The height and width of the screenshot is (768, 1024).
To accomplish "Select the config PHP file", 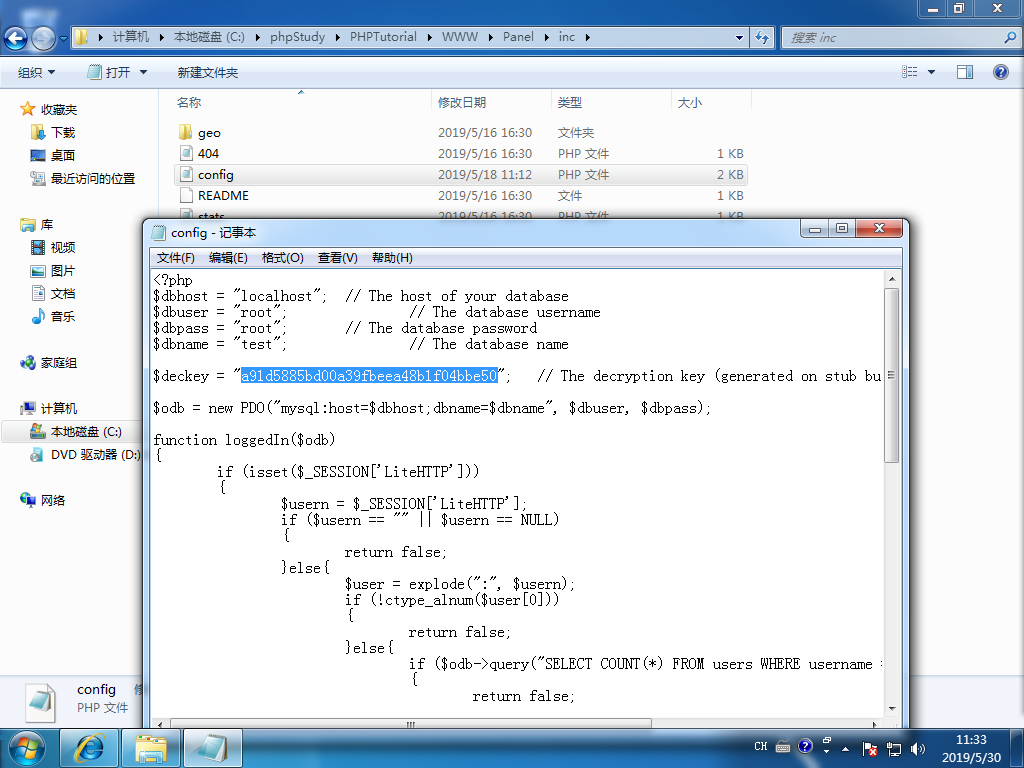I will click(x=460, y=174).
